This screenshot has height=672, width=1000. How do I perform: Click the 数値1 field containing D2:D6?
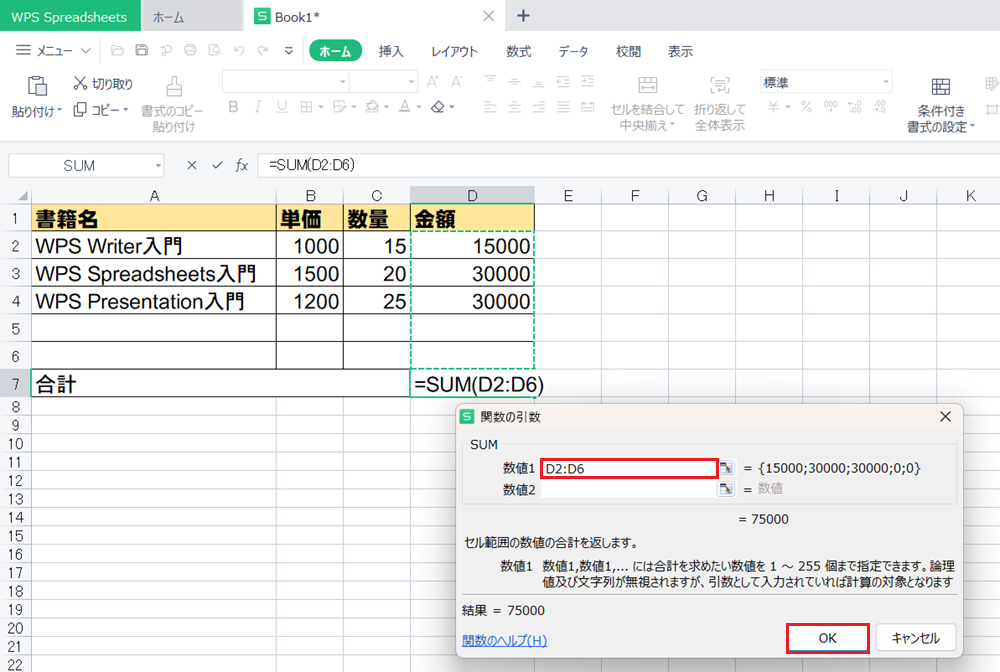point(629,468)
